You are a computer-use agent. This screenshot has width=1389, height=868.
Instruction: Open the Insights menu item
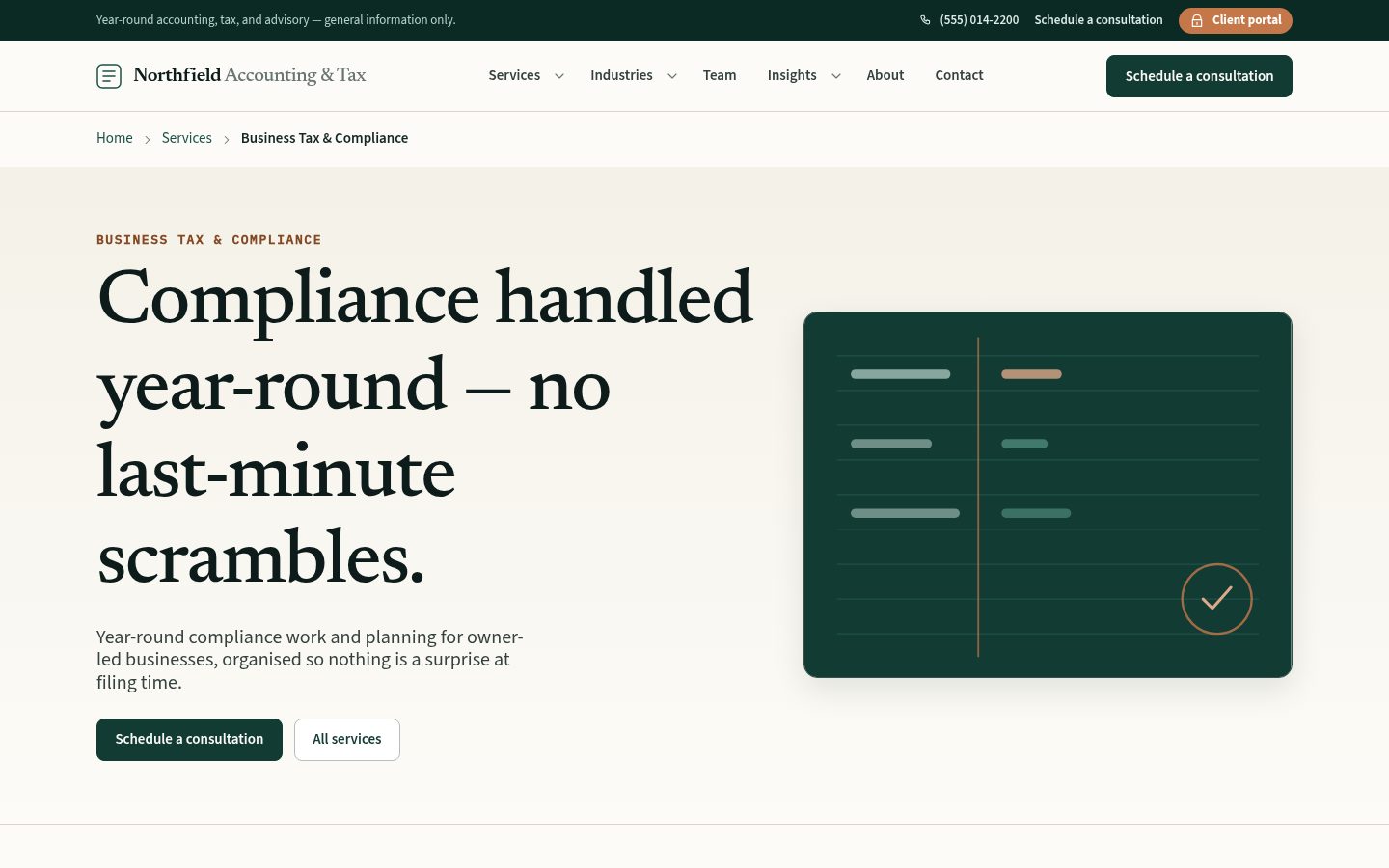tap(792, 75)
